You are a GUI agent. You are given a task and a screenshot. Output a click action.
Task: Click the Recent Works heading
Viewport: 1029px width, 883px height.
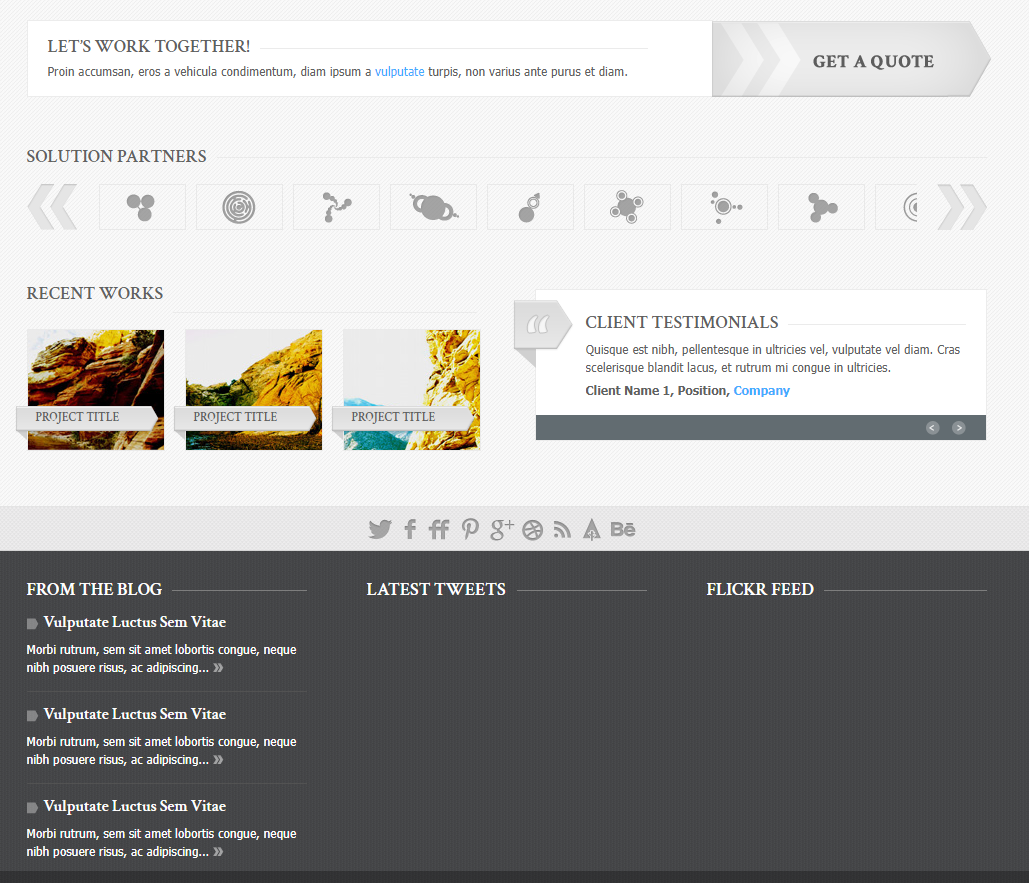point(94,293)
